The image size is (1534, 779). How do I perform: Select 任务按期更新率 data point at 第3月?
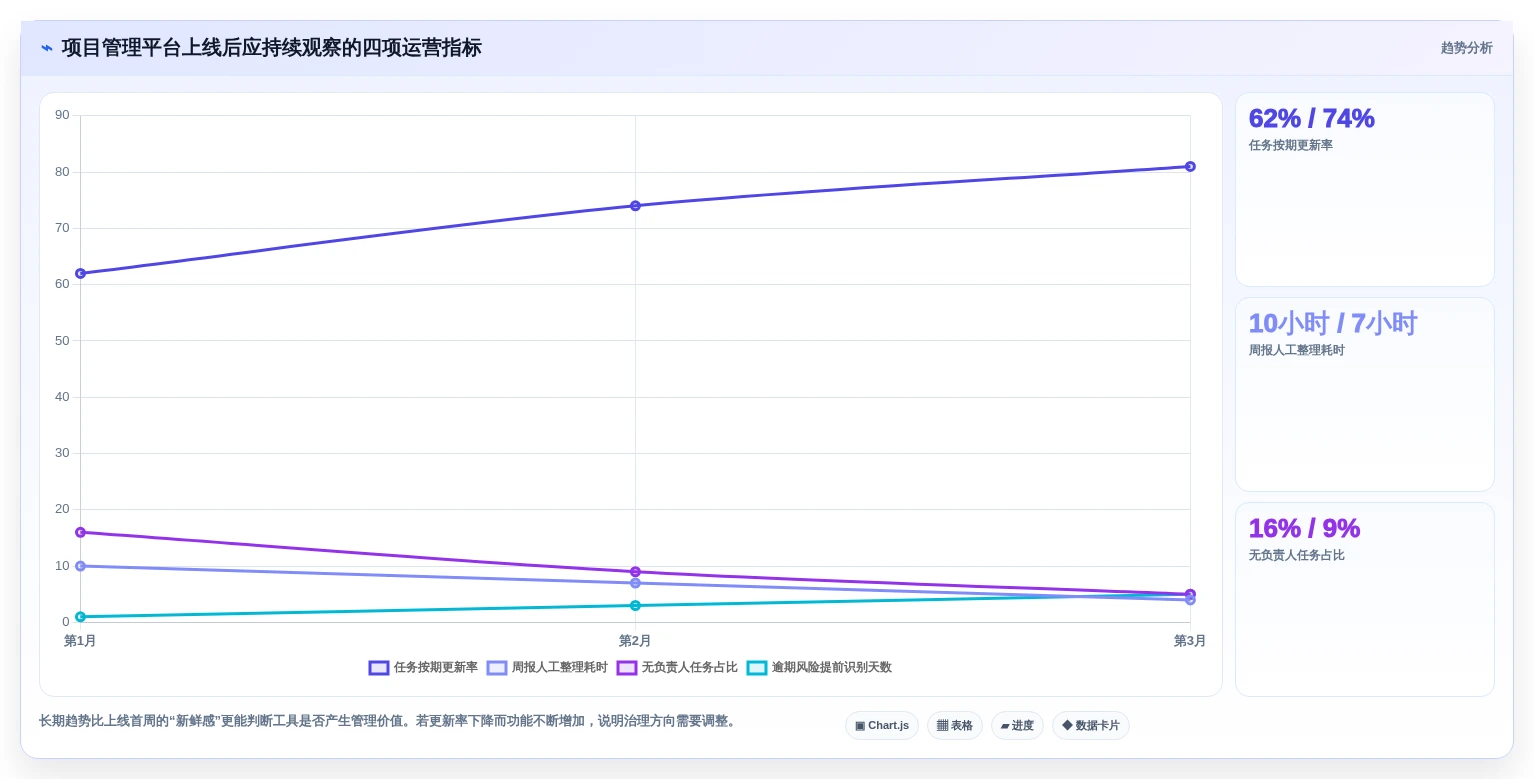coord(1190,166)
